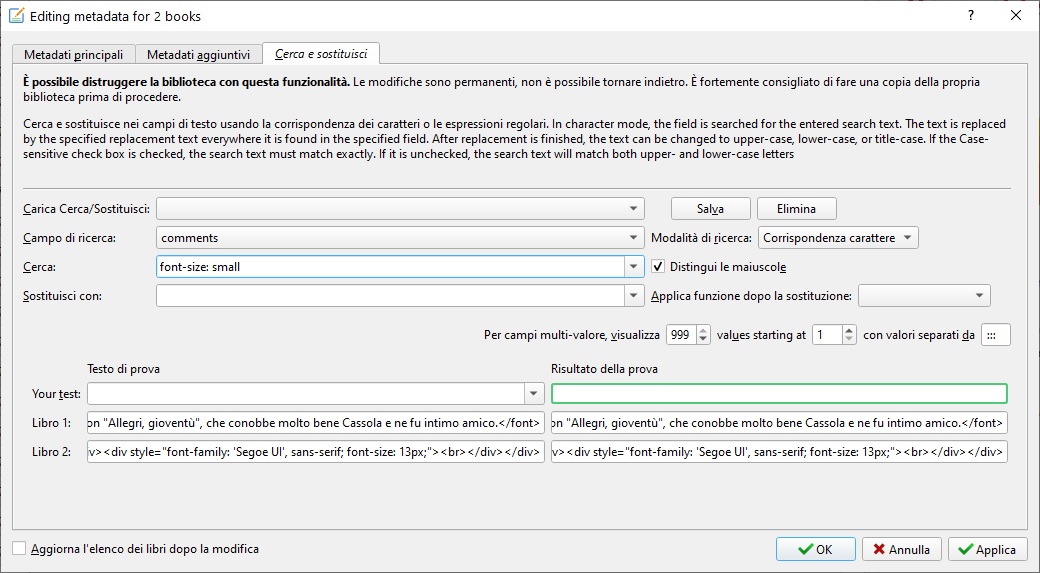
Task: Click the Sostituisci con input field
Action: click(390, 296)
